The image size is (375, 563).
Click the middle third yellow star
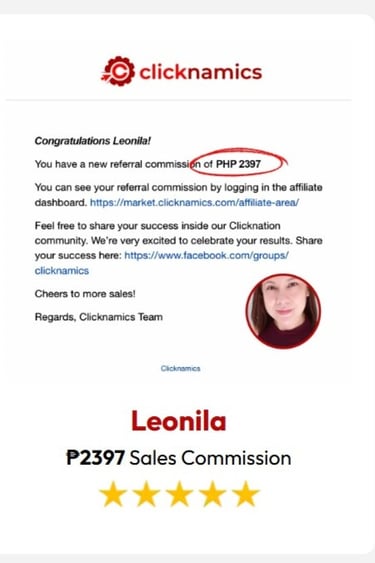click(x=180, y=494)
